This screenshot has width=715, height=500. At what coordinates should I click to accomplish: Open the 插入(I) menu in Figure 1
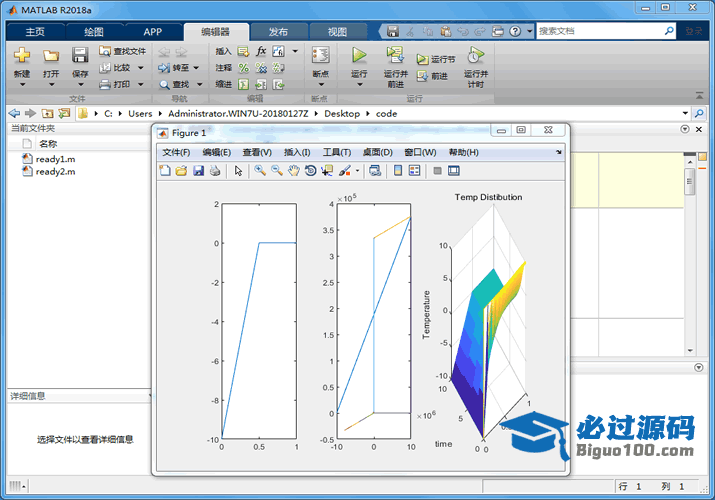pos(297,152)
